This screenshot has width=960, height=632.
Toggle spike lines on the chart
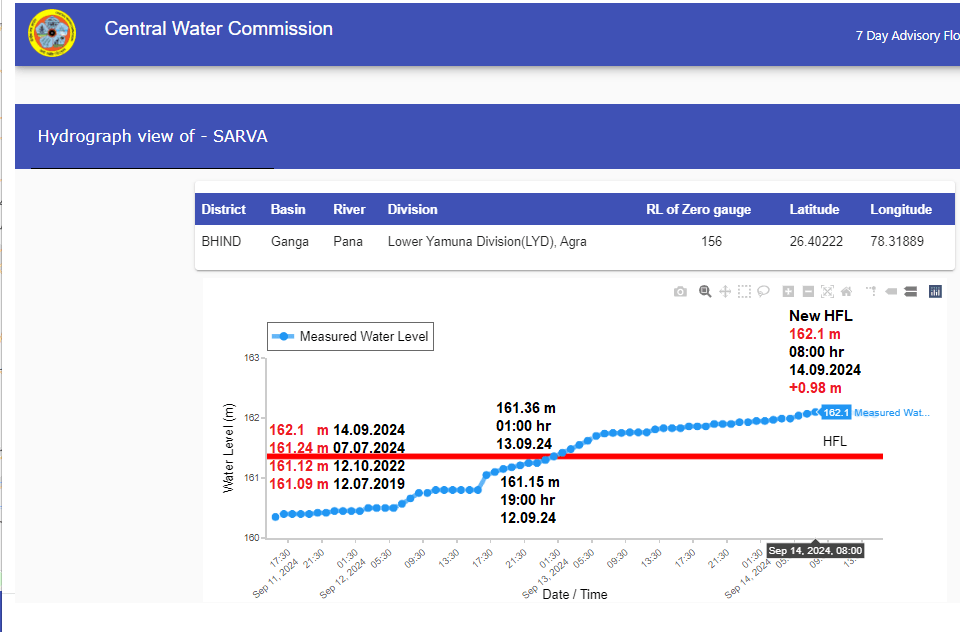(871, 292)
